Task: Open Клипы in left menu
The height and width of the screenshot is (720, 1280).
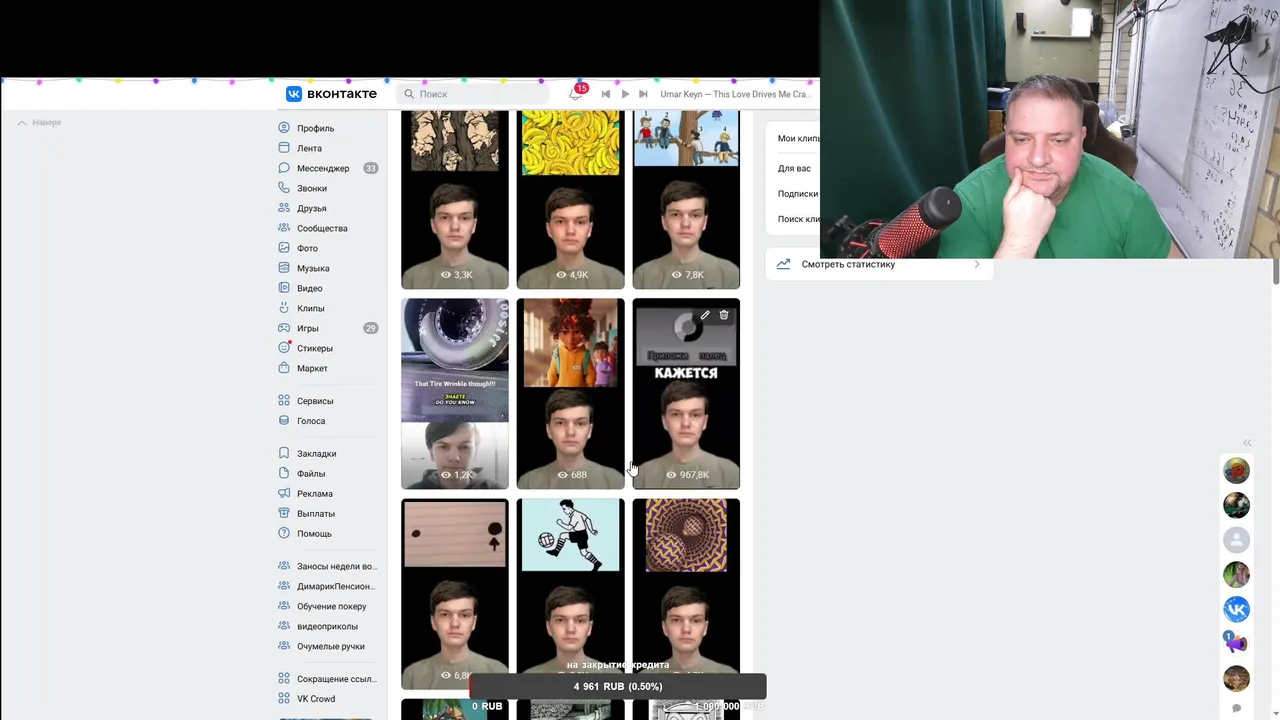Action: (x=310, y=308)
